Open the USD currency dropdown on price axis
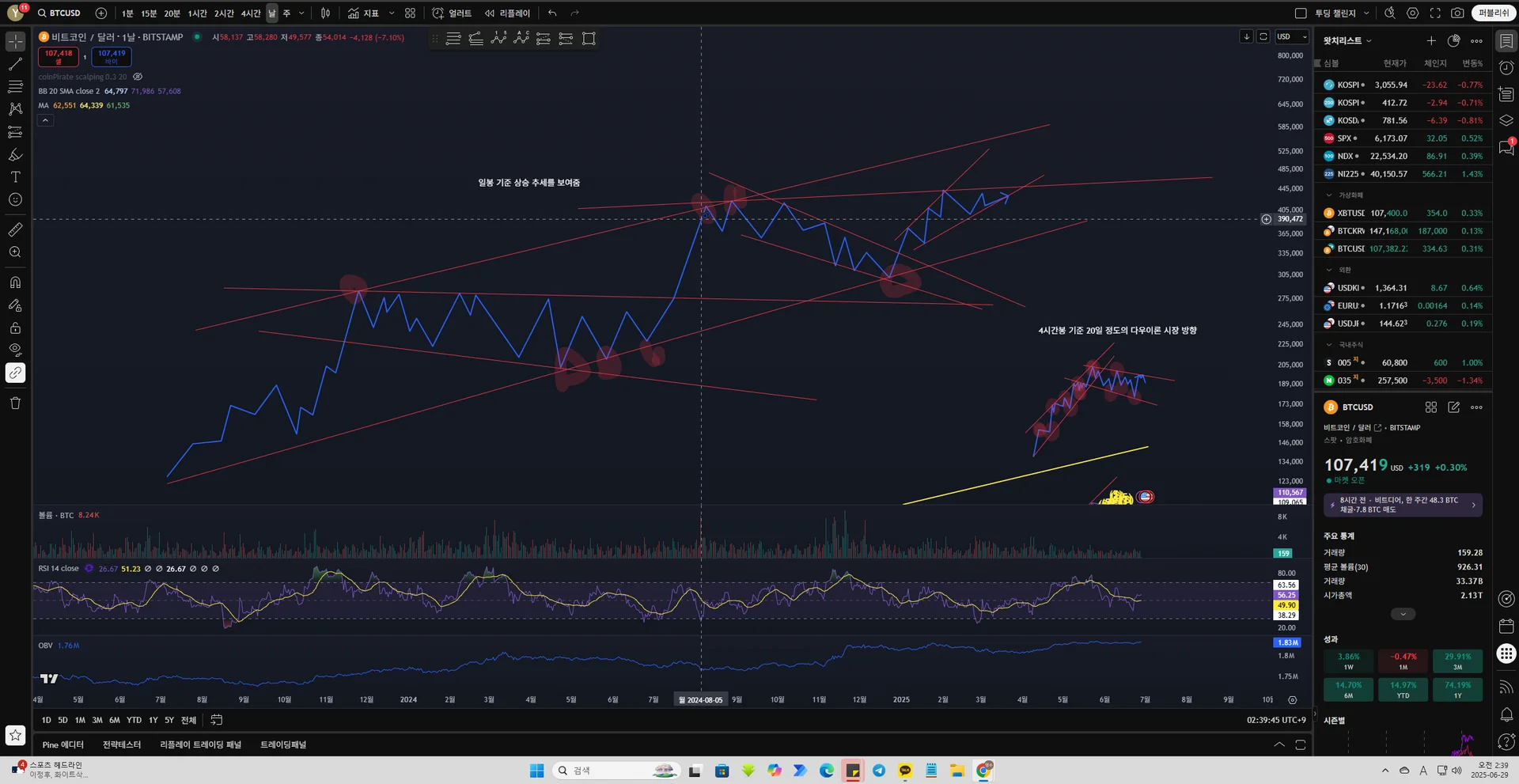The width and height of the screenshot is (1519, 784). tap(1292, 37)
